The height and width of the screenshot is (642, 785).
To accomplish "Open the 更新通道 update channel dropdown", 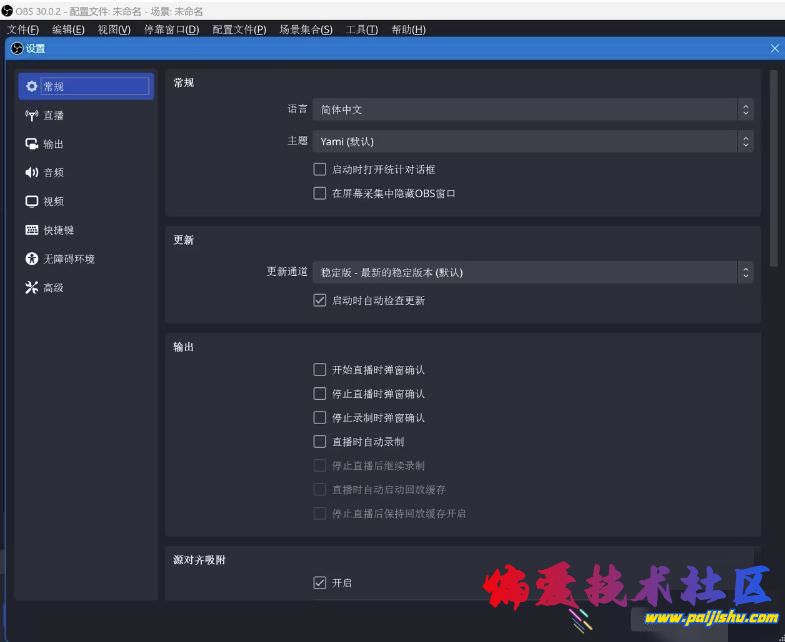I will [x=533, y=272].
